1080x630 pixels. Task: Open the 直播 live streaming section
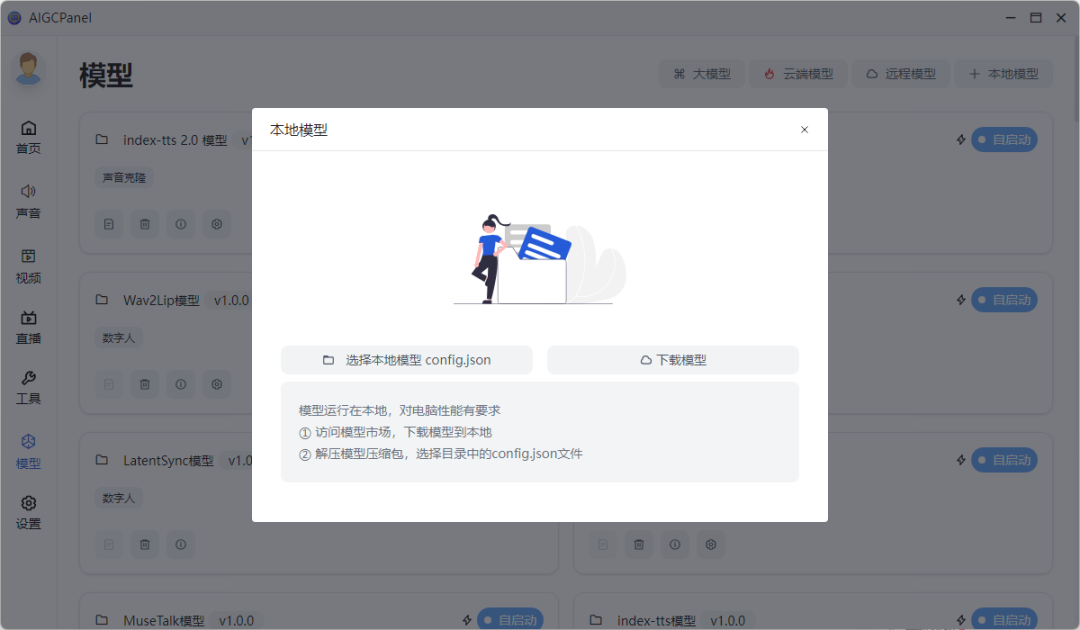28,327
